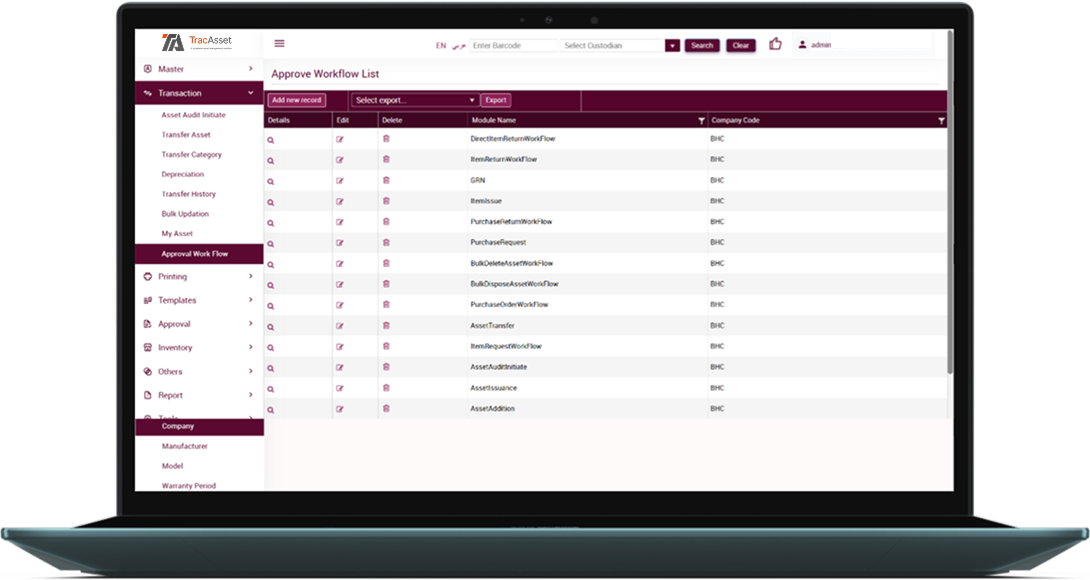
Task: Click the thumbs-up icon in header
Action: pyautogui.click(x=775, y=44)
